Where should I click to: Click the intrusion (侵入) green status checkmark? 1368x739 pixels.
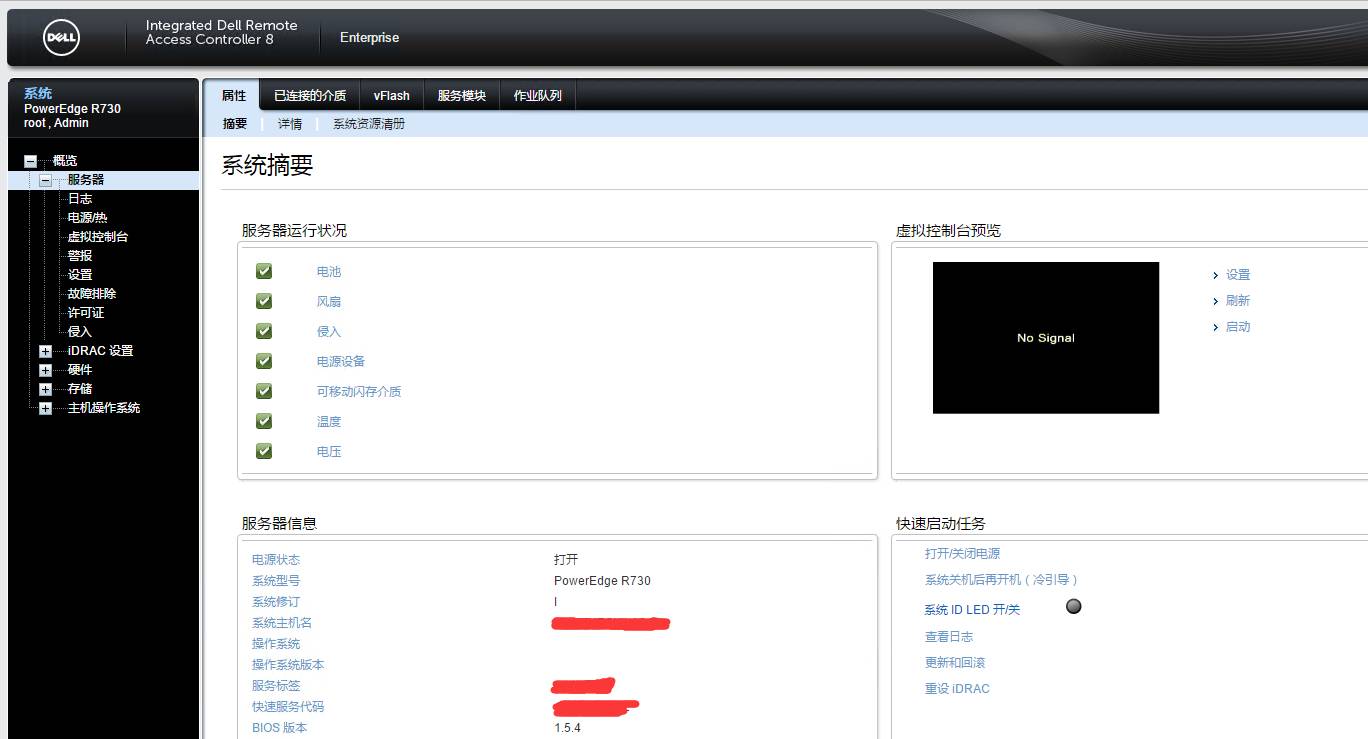tap(264, 331)
